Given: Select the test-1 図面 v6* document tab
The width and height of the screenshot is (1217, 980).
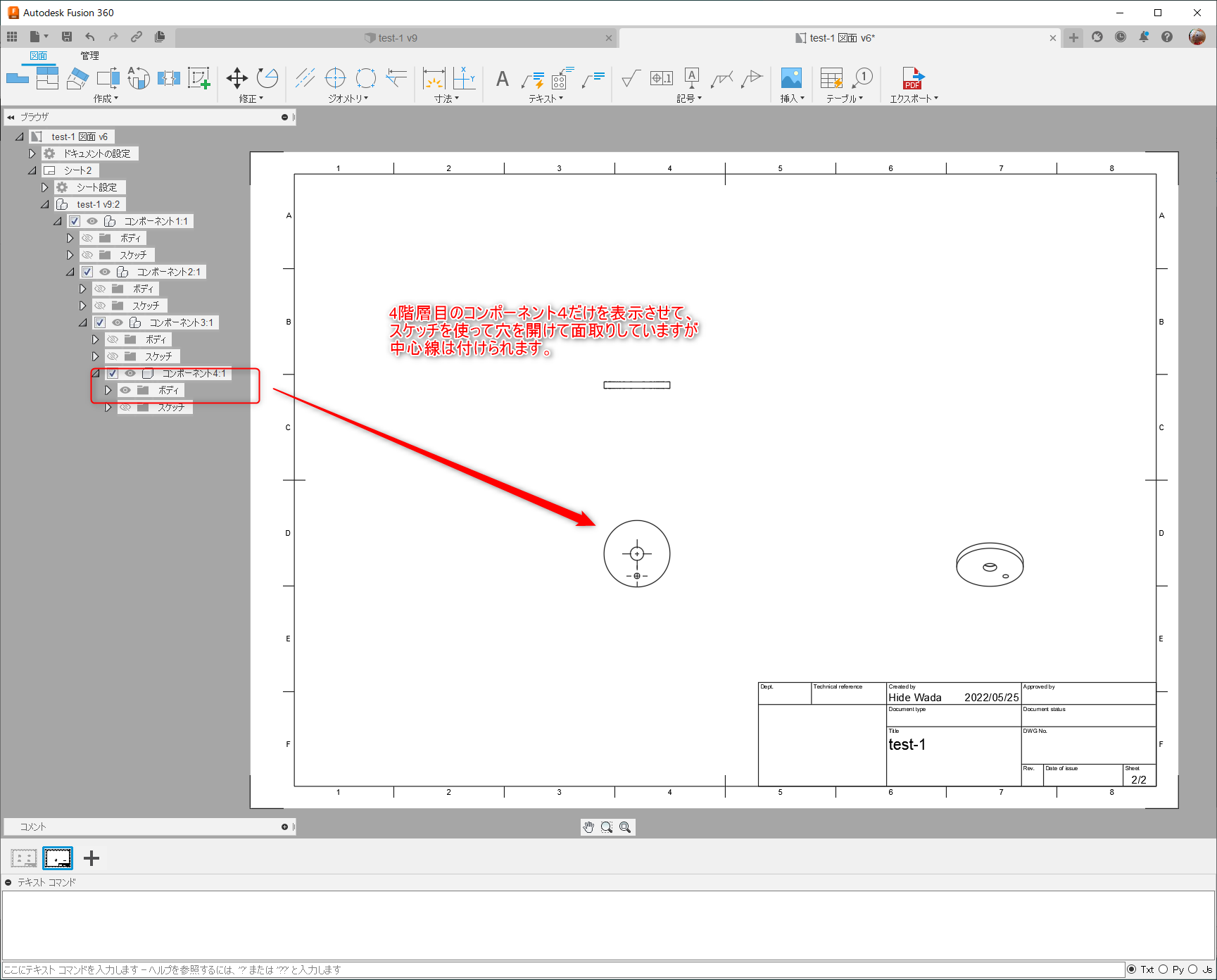Looking at the screenshot, I should coord(840,38).
